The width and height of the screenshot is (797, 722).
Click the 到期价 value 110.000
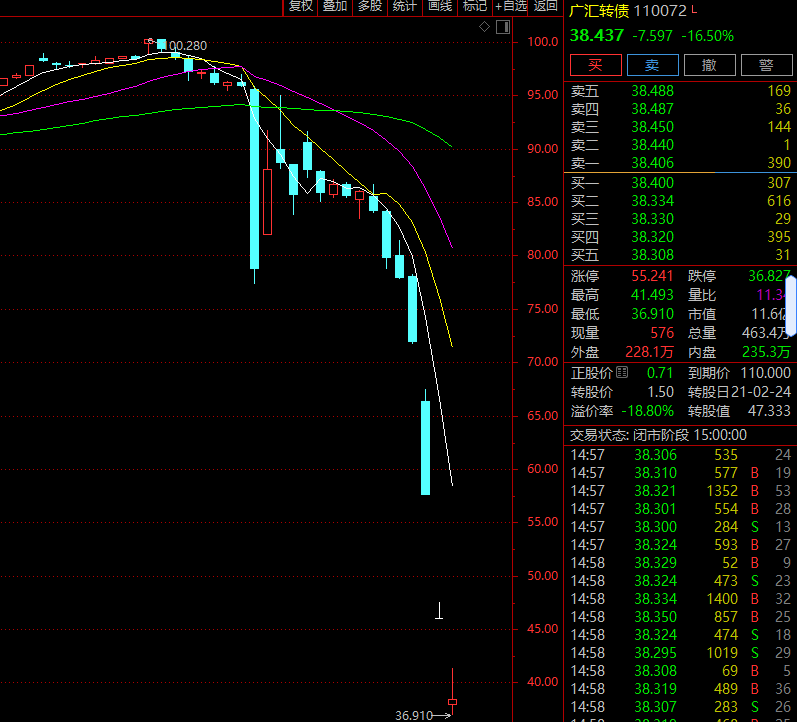[765, 373]
